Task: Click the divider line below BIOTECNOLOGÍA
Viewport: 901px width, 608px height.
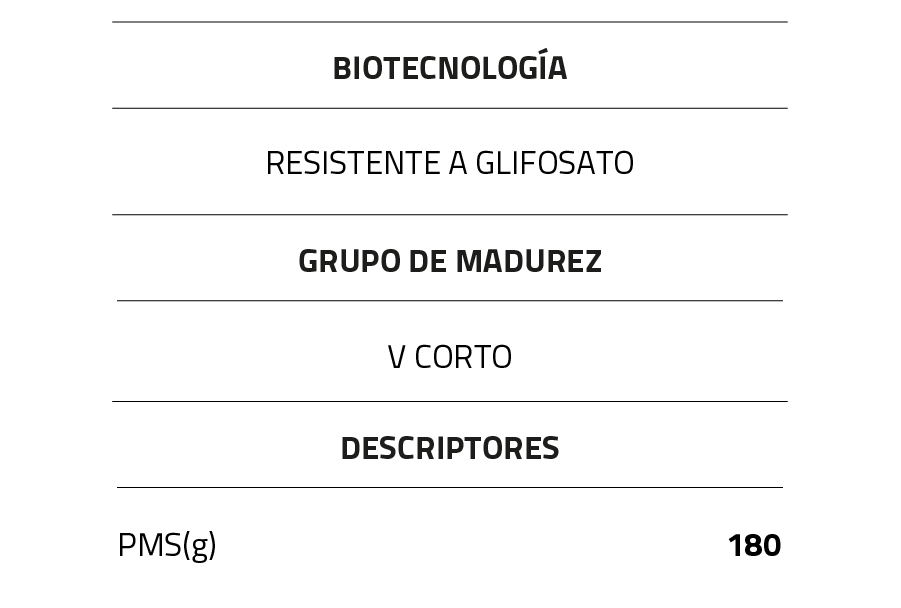Action: coord(449,108)
